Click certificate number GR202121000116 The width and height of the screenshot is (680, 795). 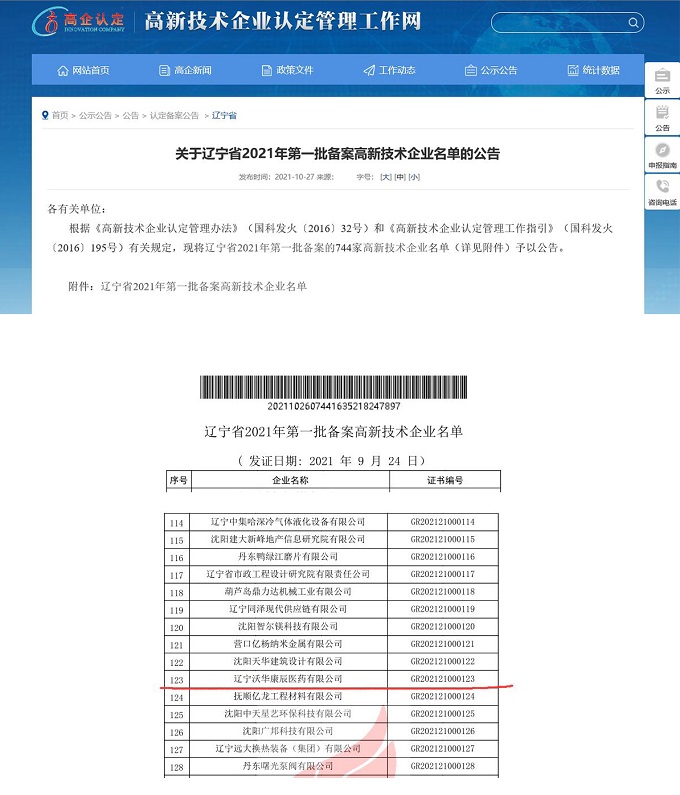pyautogui.click(x=443, y=557)
